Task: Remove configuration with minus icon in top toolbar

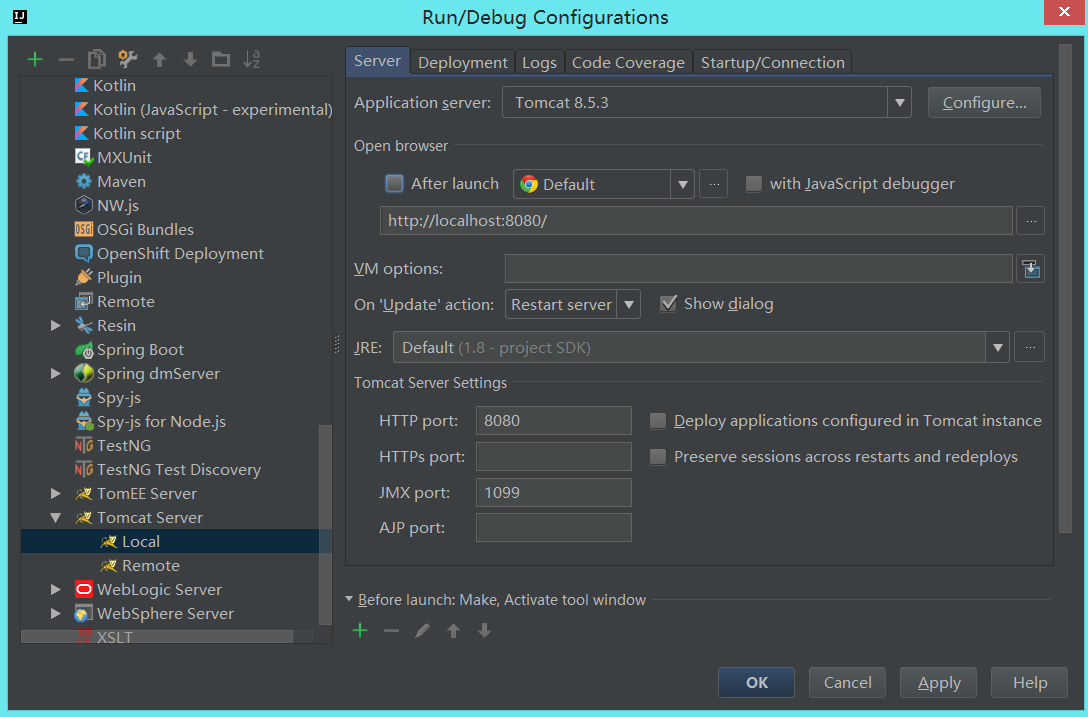Action: [66, 60]
